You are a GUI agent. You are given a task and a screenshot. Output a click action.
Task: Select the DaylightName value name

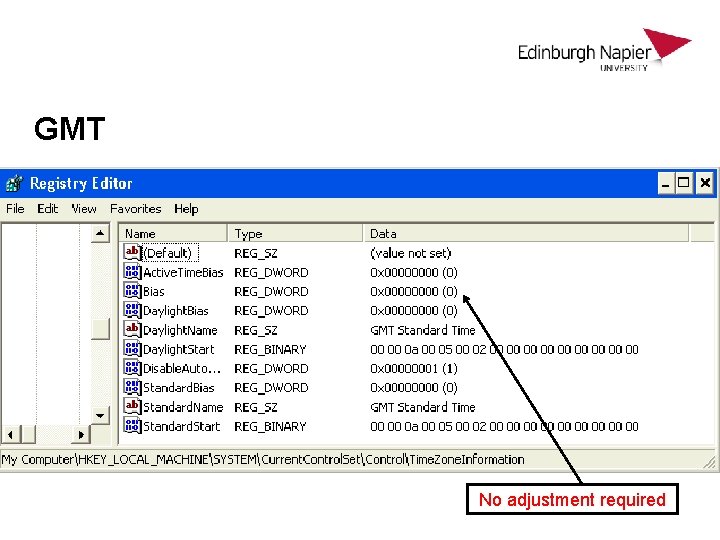coord(180,330)
